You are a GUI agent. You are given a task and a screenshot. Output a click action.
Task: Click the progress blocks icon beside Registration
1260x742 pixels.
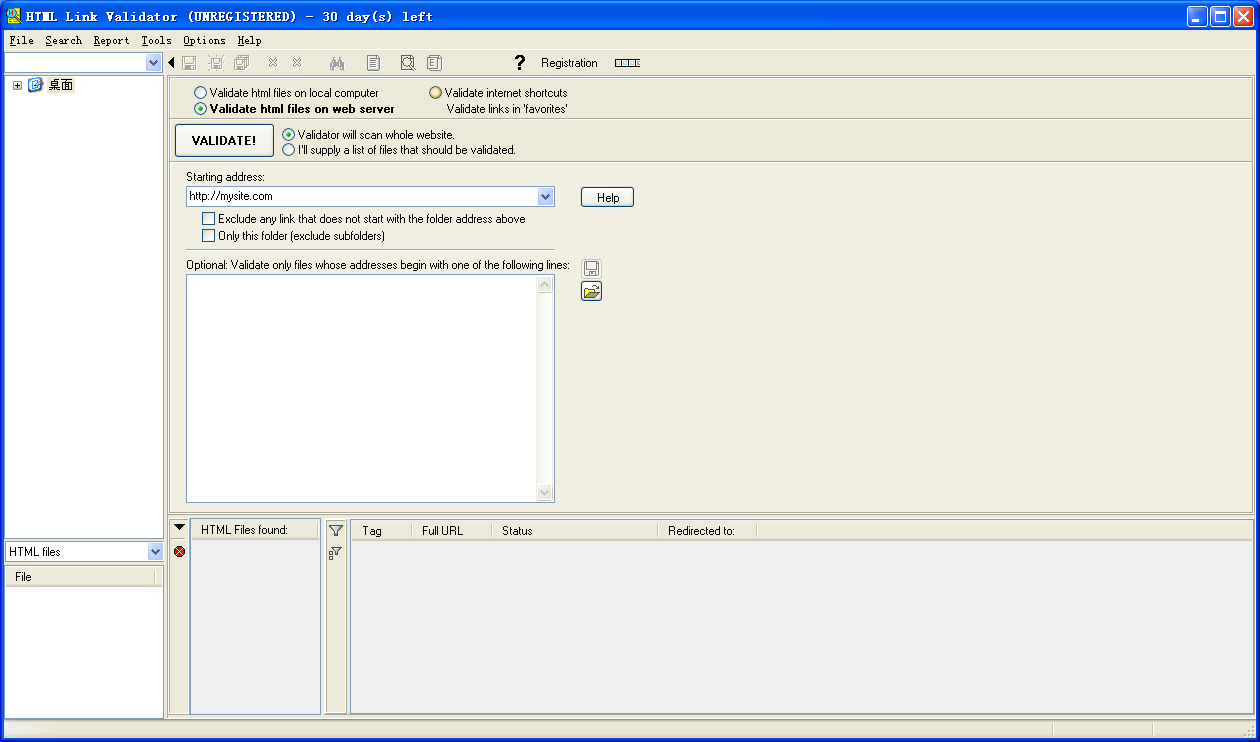click(627, 63)
